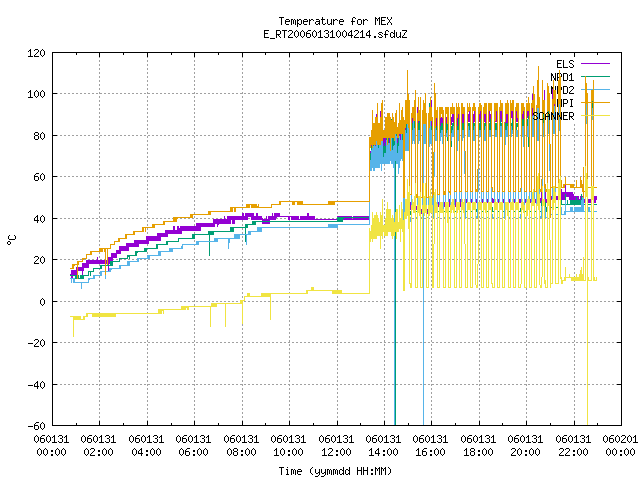
Task: Click the yellow SCANNER legend line sample
Action: pyautogui.click(x=595, y=116)
